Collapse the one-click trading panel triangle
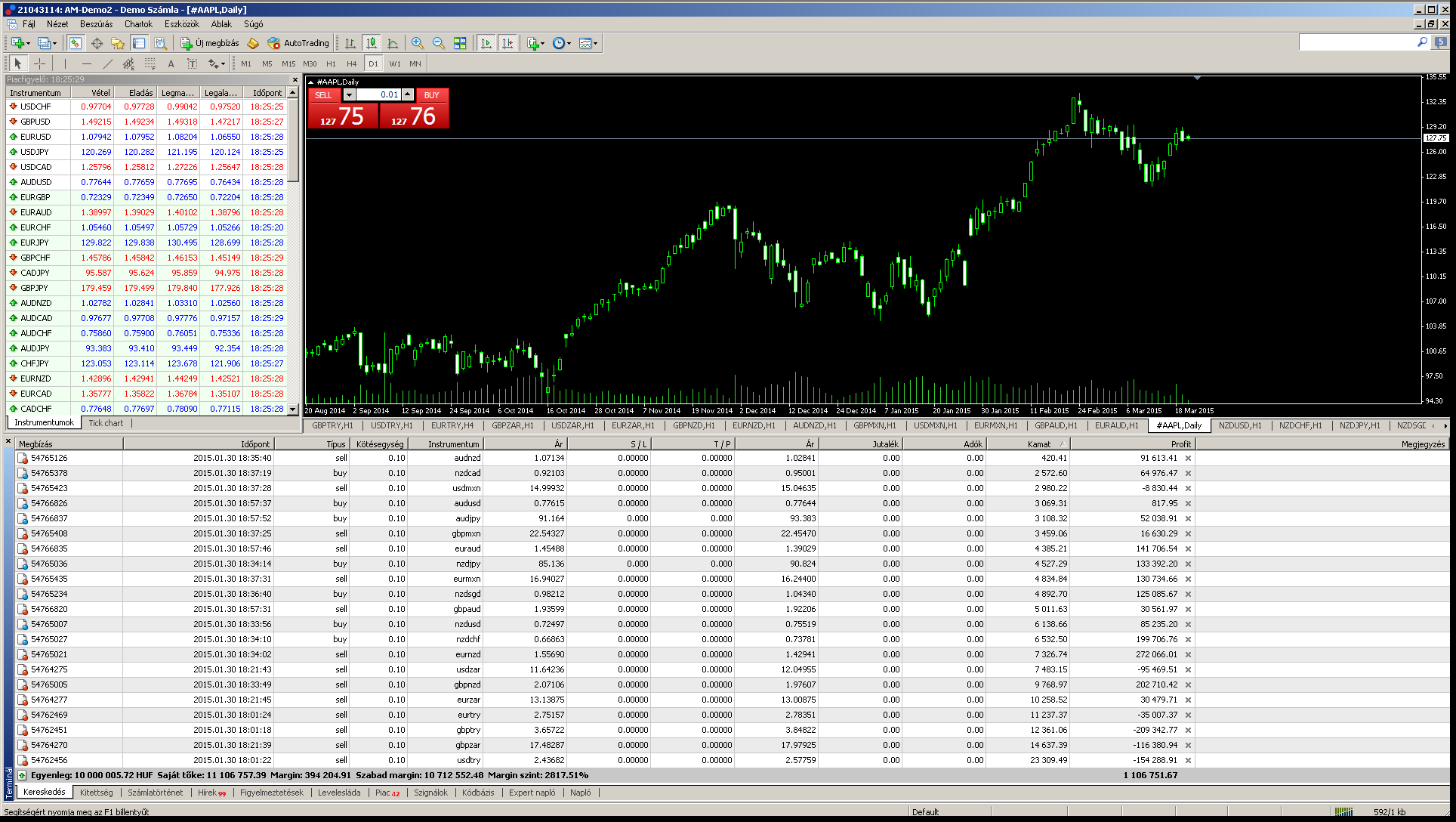 coord(310,82)
